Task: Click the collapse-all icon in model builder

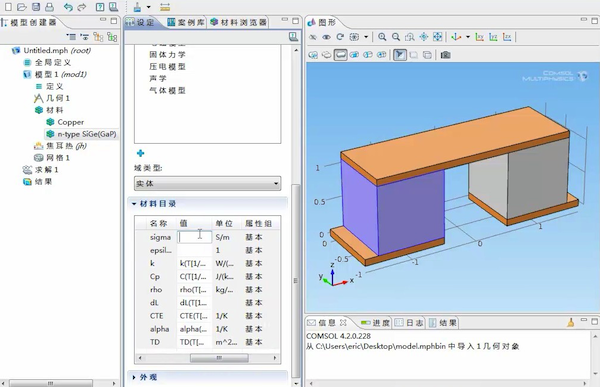Action: (x=71, y=37)
